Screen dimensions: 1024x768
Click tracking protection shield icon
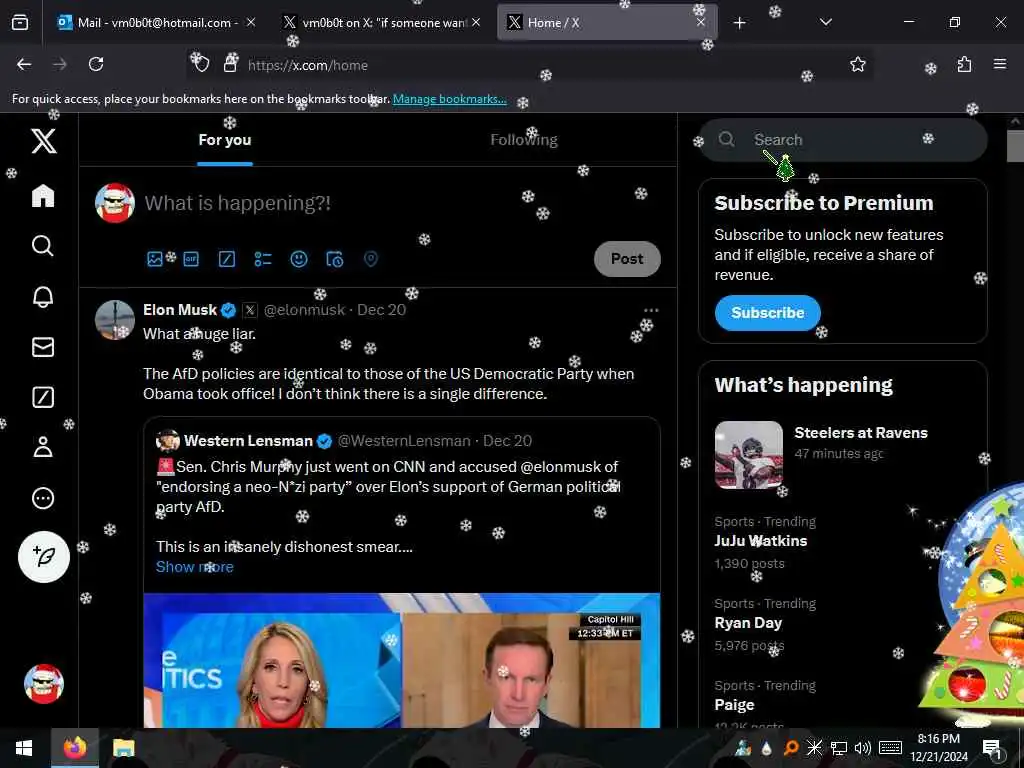[x=201, y=64]
